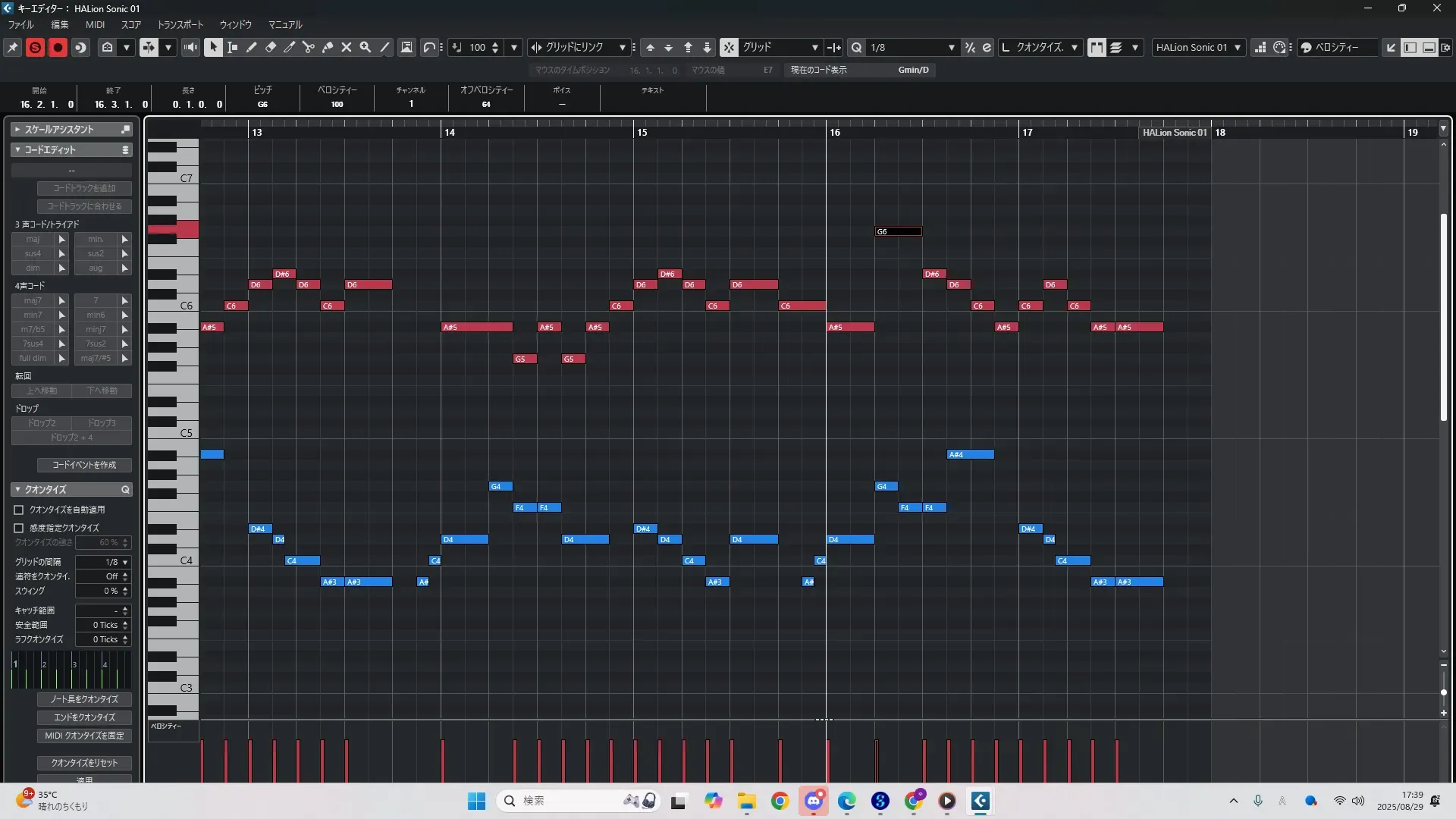Image resolution: width=1456 pixels, height=819 pixels.
Task: Select the Draw pencil tool
Action: tap(251, 47)
